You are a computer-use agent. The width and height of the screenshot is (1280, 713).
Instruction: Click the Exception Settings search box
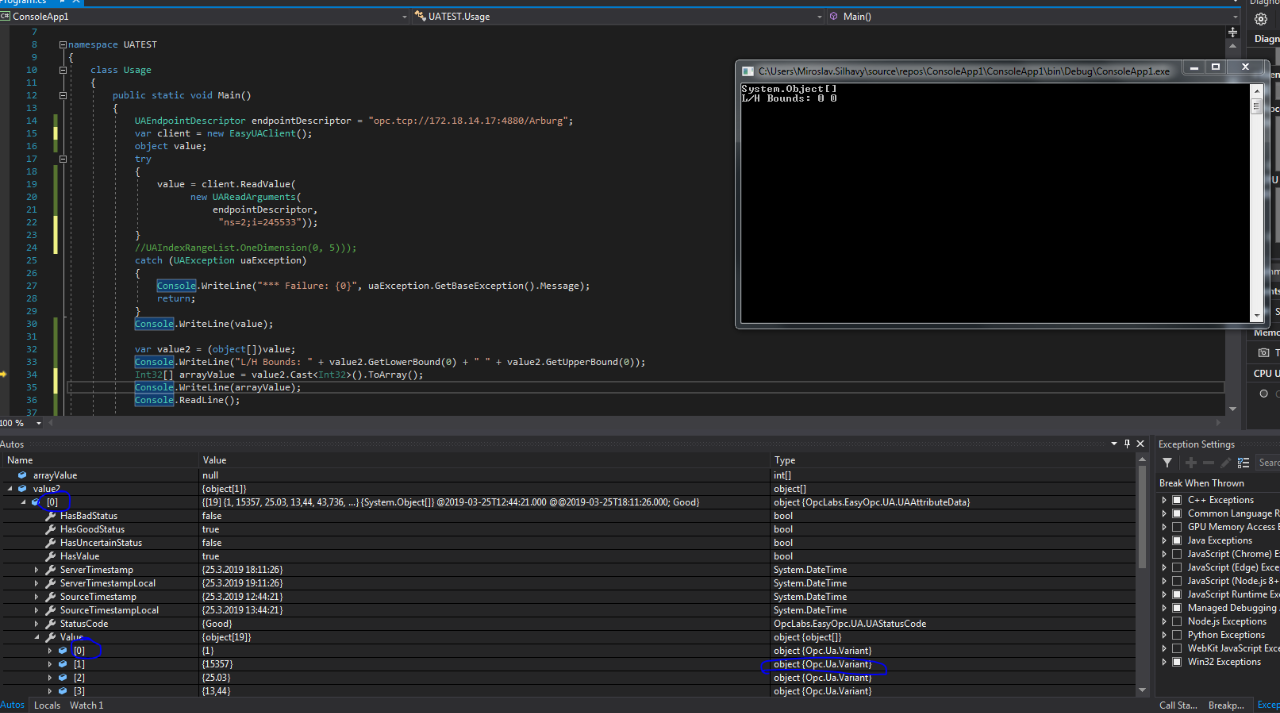click(x=1268, y=462)
